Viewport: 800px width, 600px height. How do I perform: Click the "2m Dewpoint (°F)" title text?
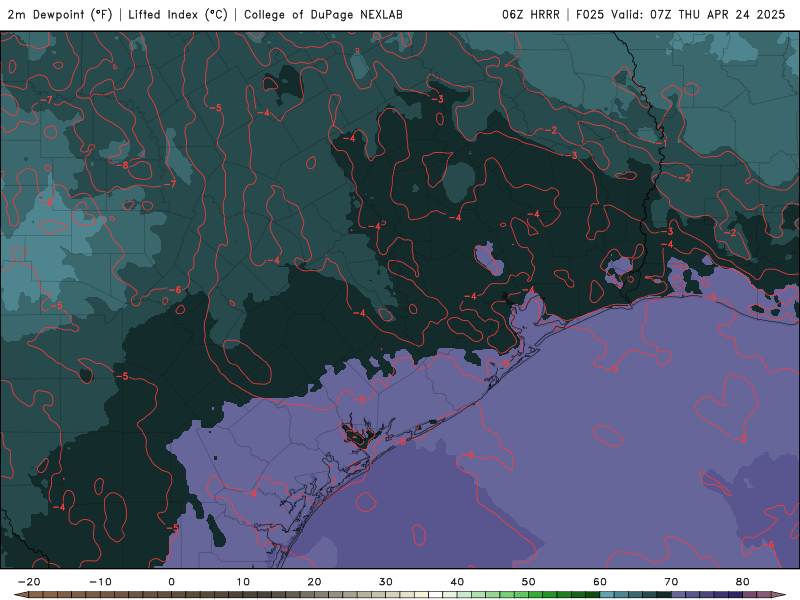click(60, 15)
